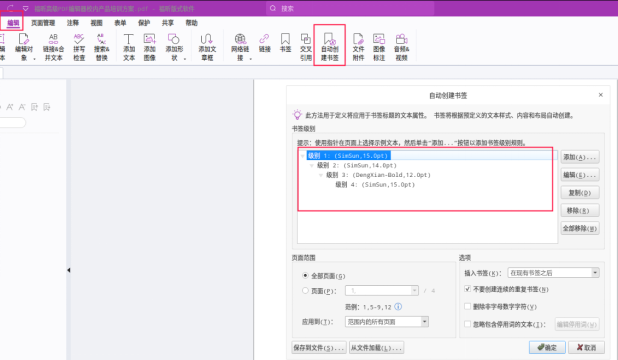Click the 搜索 search field in title bar

coord(350,8)
